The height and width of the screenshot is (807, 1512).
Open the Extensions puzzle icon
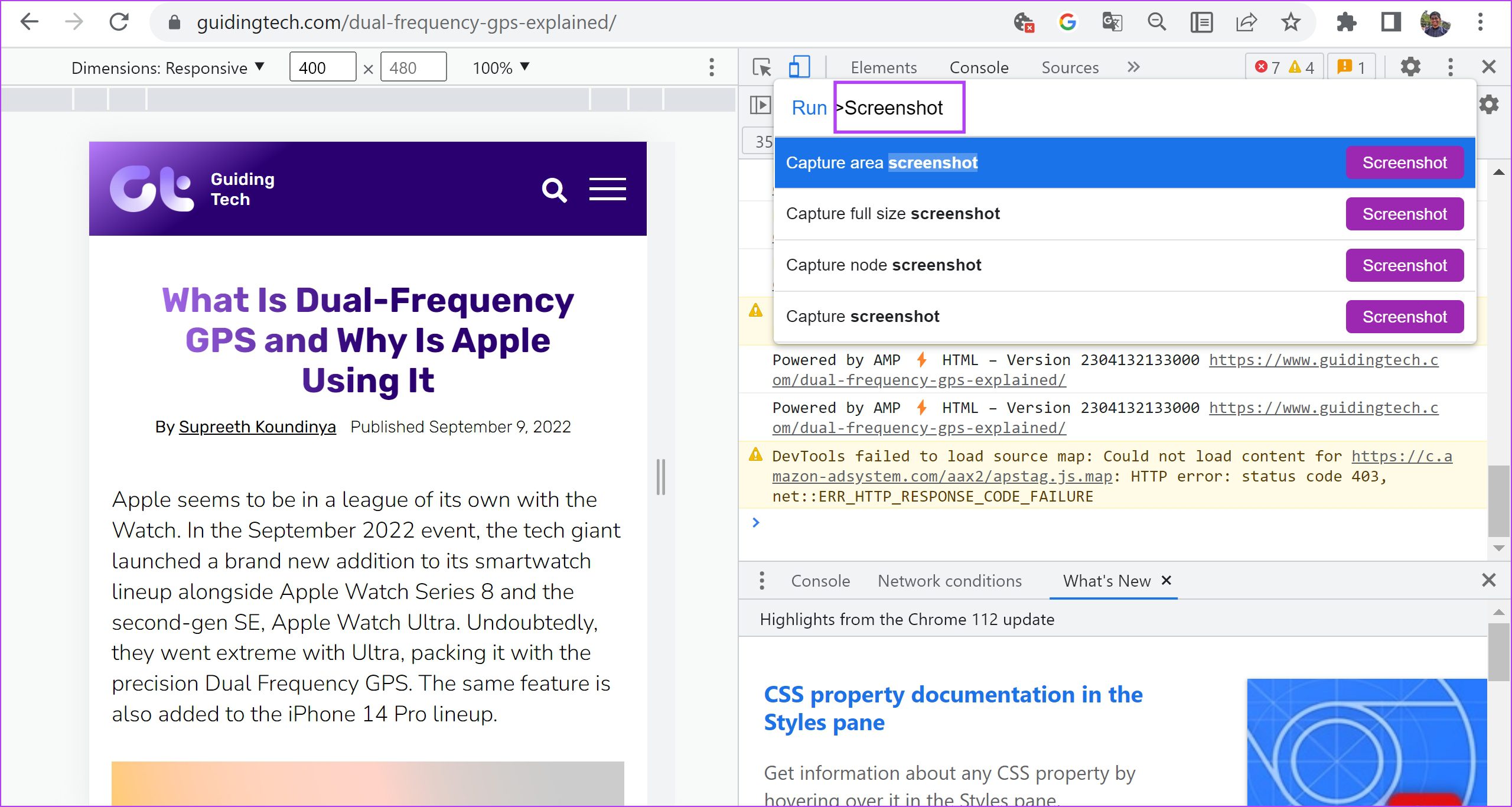(x=1346, y=22)
